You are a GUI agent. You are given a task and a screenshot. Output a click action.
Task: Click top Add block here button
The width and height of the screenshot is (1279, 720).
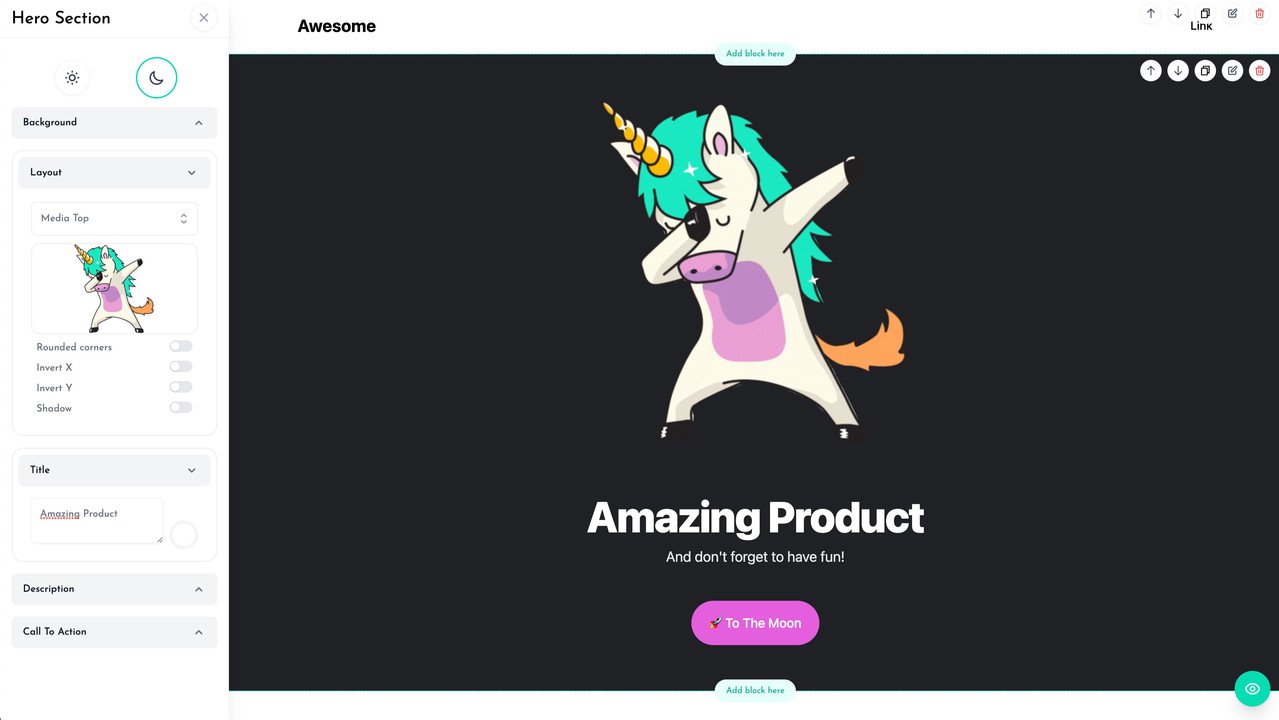click(x=755, y=54)
